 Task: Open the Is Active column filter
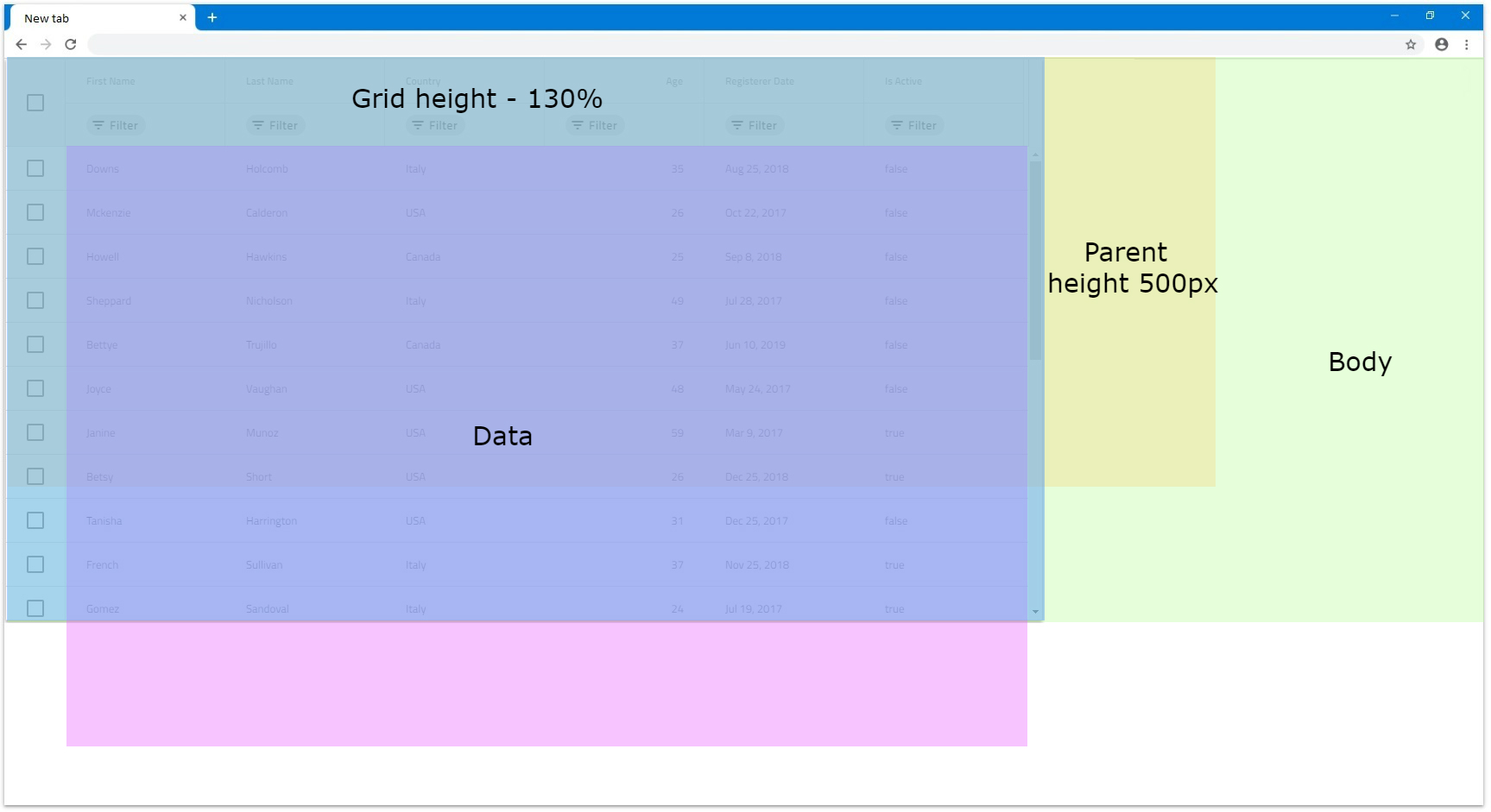pos(914,125)
